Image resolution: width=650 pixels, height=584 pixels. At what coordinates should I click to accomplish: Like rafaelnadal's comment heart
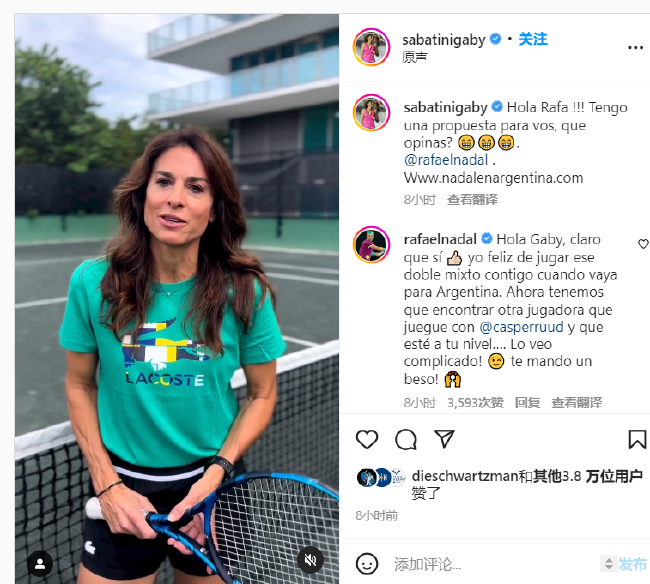point(643,244)
